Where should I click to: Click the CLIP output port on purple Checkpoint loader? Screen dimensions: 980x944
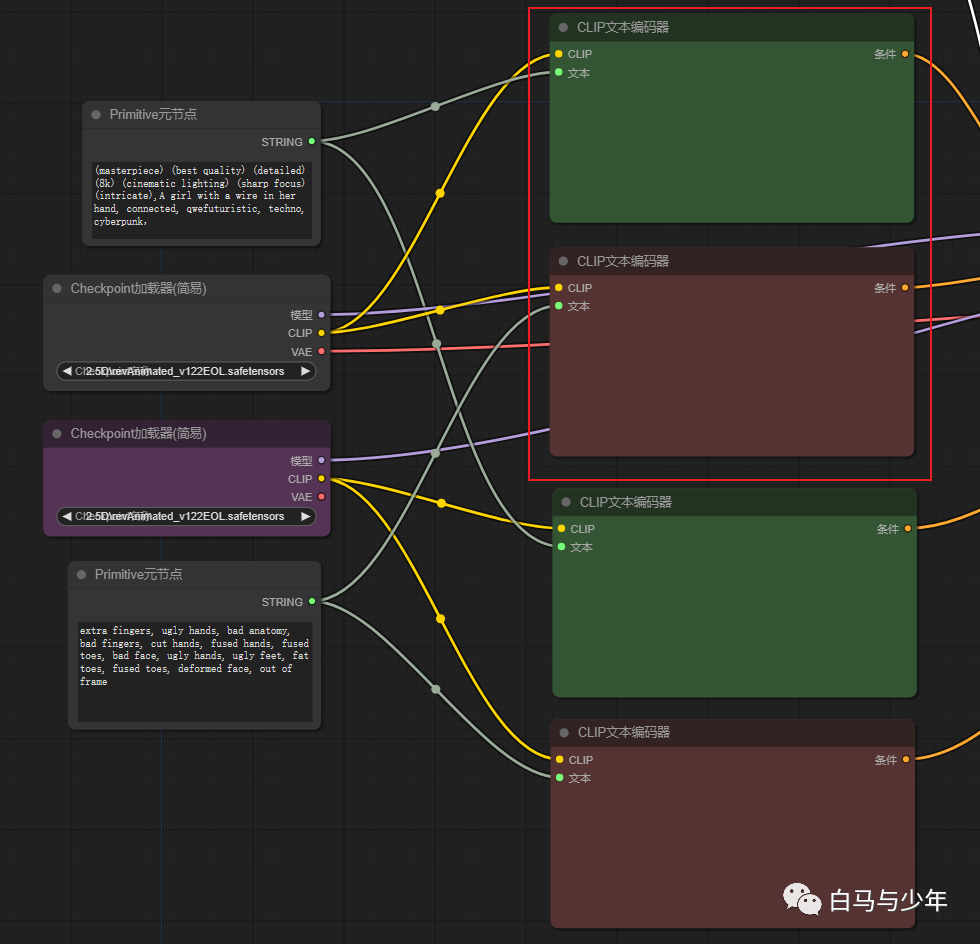click(x=321, y=479)
